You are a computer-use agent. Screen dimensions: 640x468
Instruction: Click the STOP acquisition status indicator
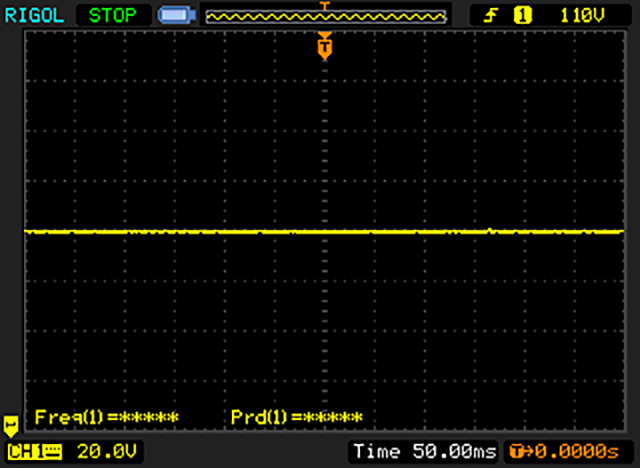click(113, 16)
